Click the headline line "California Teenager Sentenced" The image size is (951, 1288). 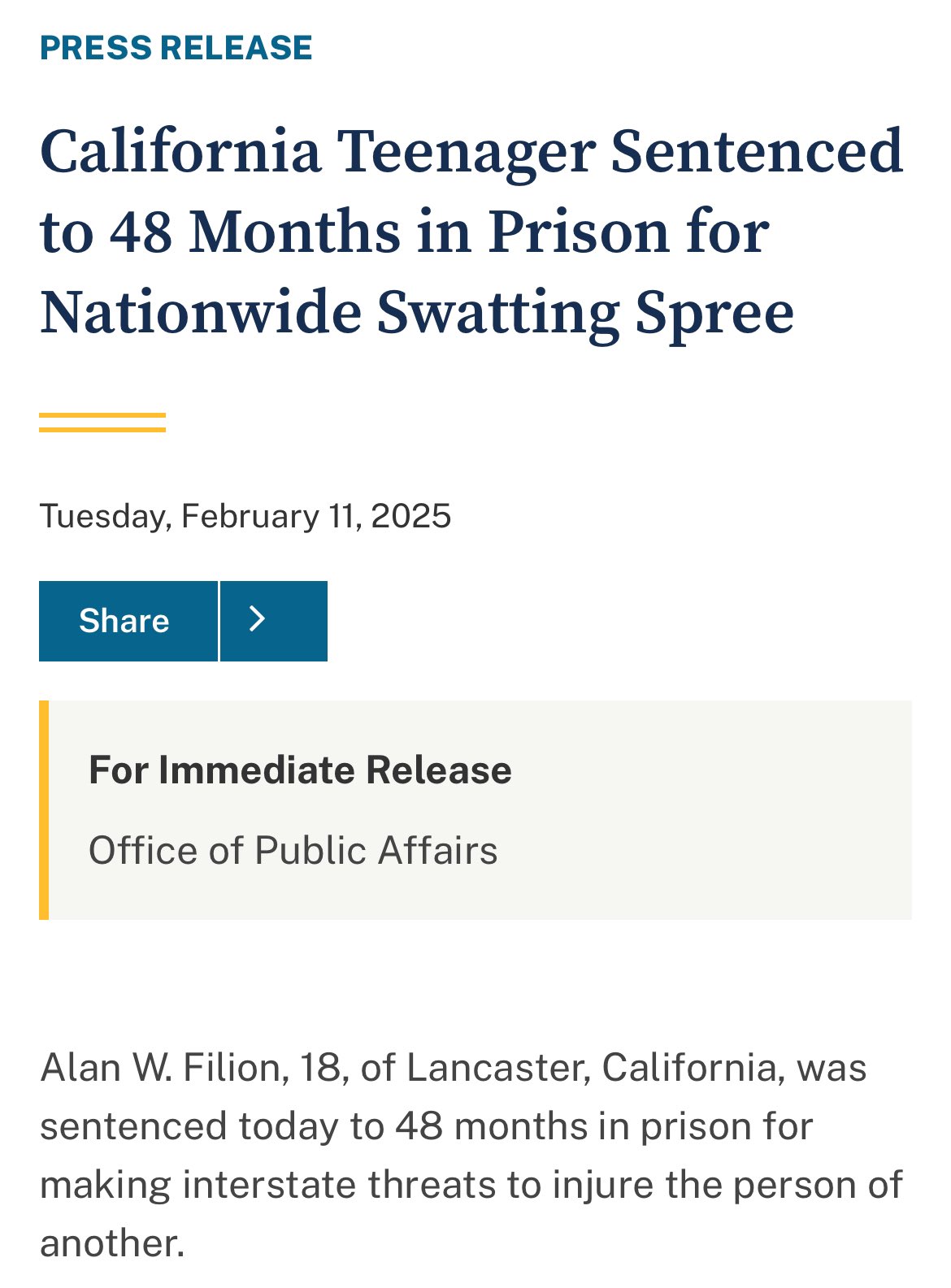[471, 151]
